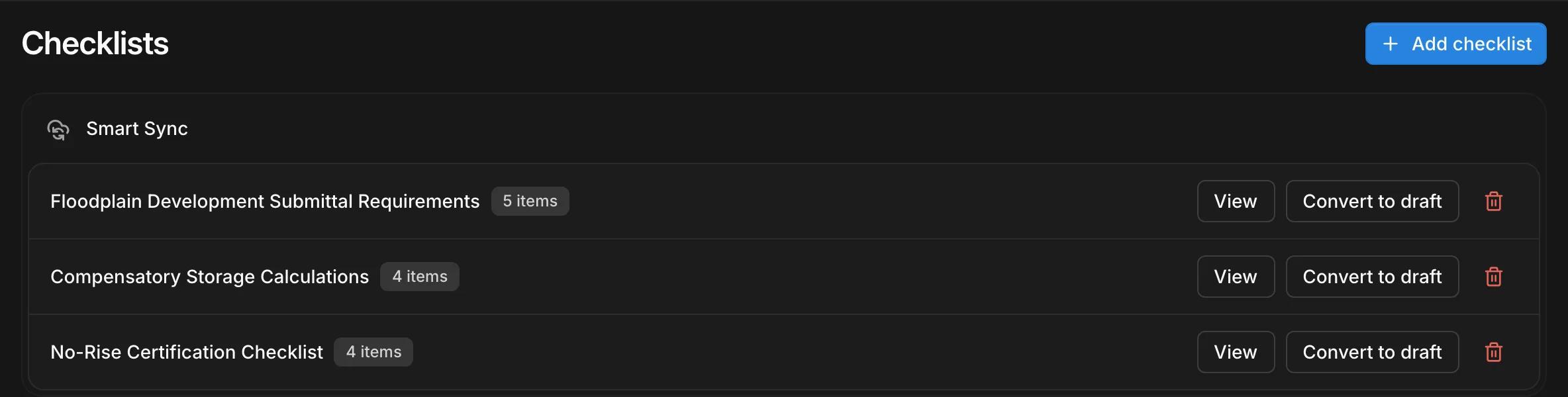Click the Smart Sync cloud icon
Image resolution: width=1568 pixels, height=397 pixels.
58,129
